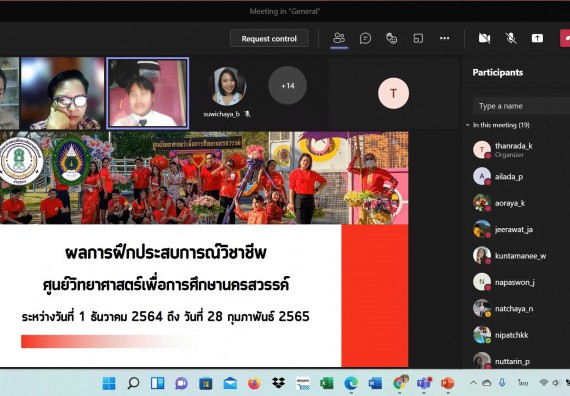Open the Wi-Fi network tray icon
The width and height of the screenshot is (570, 396).
(544, 383)
